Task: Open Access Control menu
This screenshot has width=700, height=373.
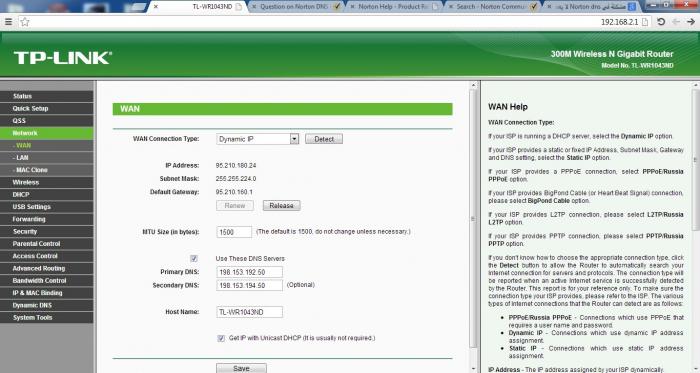Action: [x=47, y=256]
